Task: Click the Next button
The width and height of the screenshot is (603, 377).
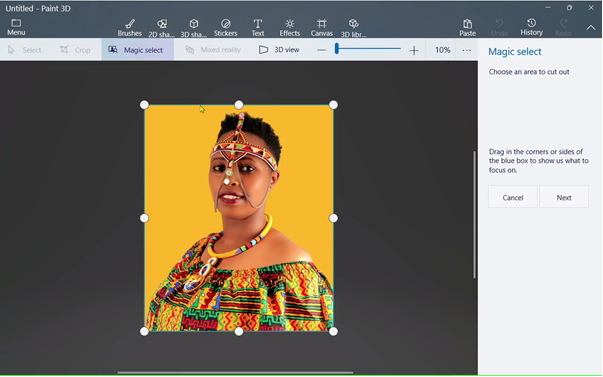Action: coord(564,197)
